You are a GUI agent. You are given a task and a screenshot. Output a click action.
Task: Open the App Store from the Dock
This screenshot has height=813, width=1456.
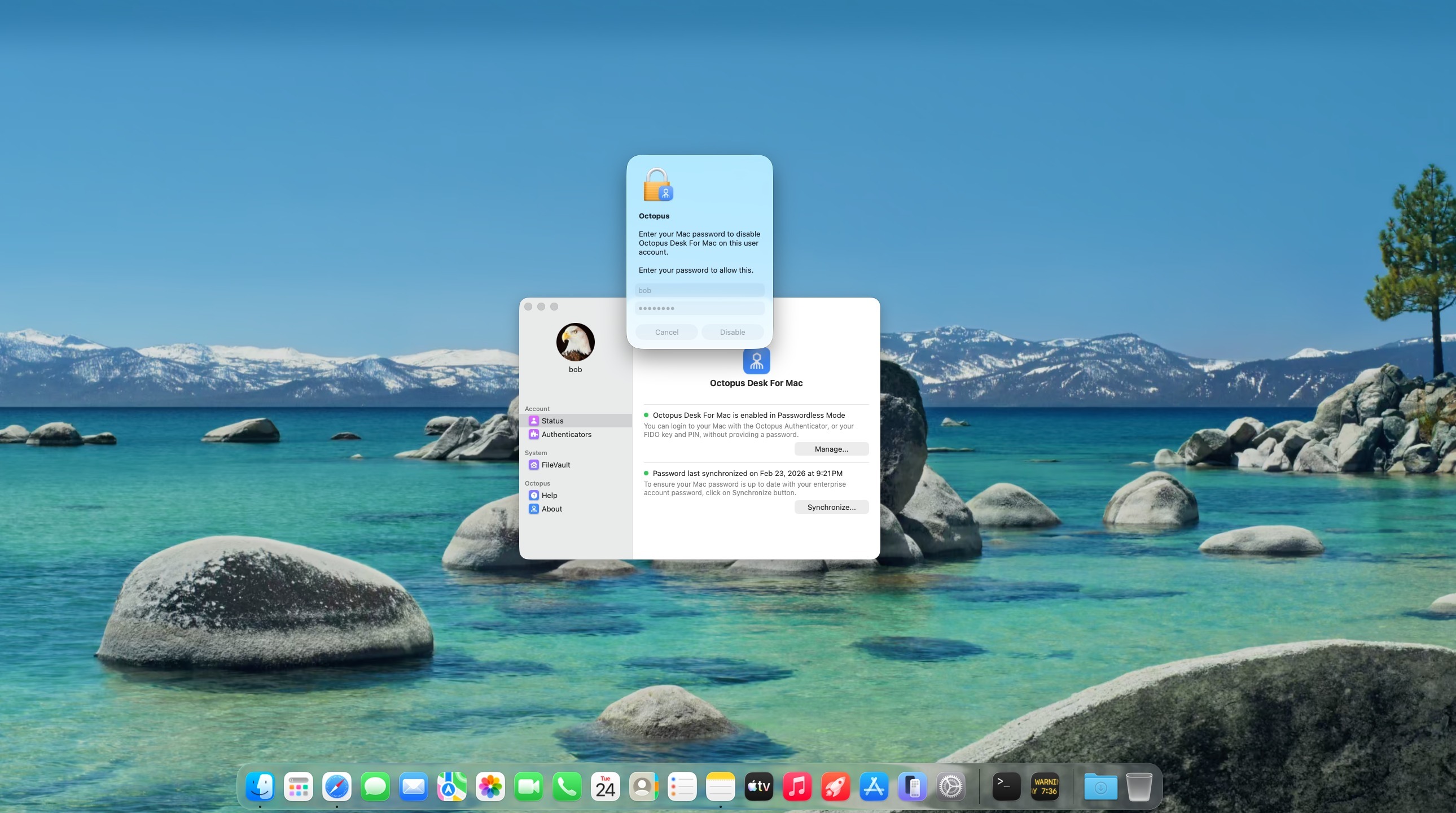(x=874, y=786)
